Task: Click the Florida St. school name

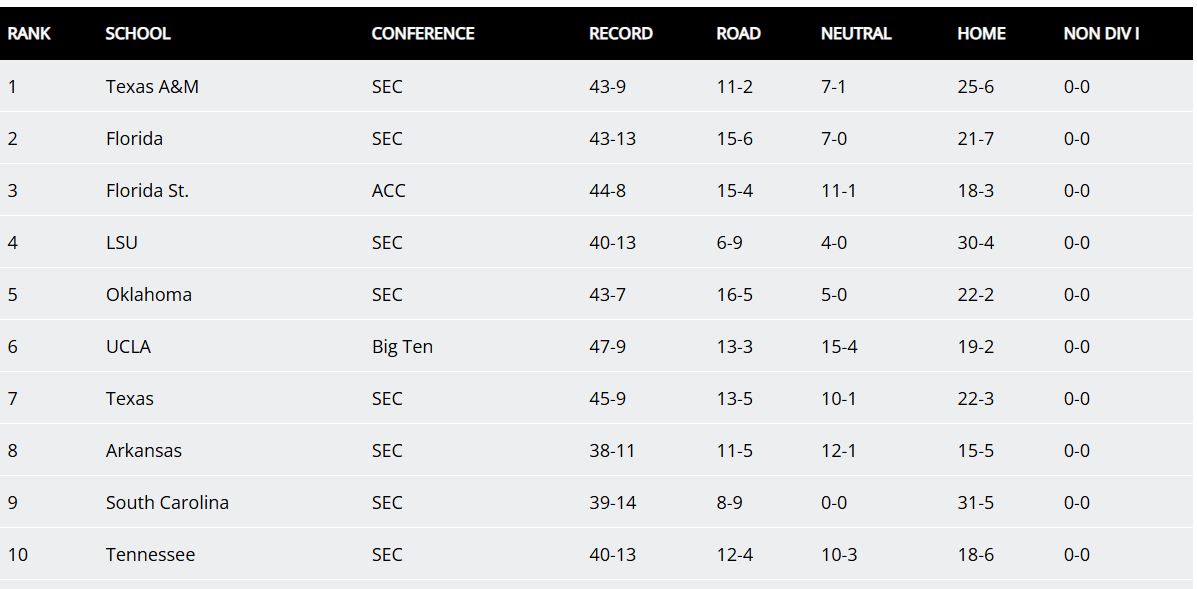Action: click(x=147, y=190)
